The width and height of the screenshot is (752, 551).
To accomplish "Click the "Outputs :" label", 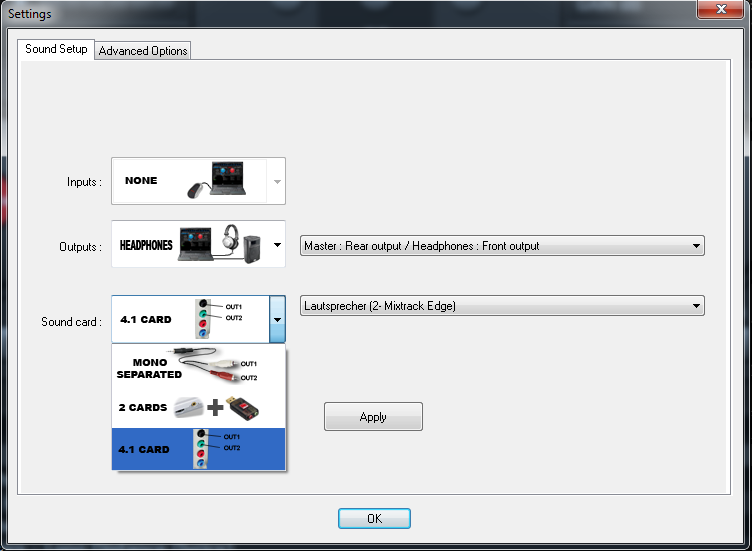I will (81, 247).
